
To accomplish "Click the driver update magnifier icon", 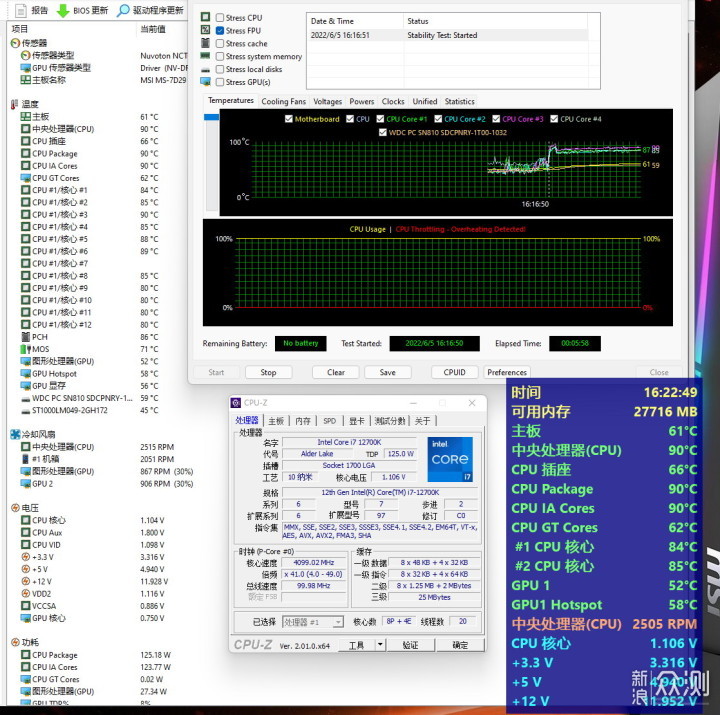I will [x=123, y=10].
